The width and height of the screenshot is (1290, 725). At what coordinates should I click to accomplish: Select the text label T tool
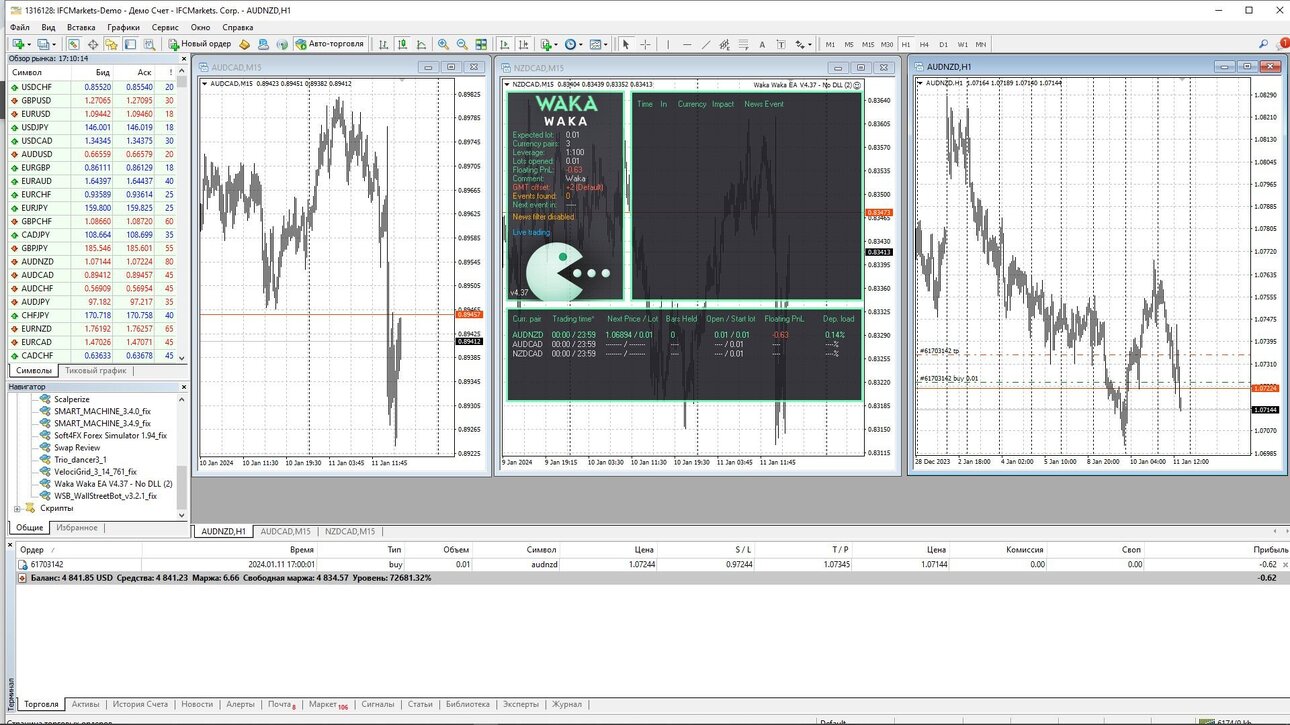point(781,44)
